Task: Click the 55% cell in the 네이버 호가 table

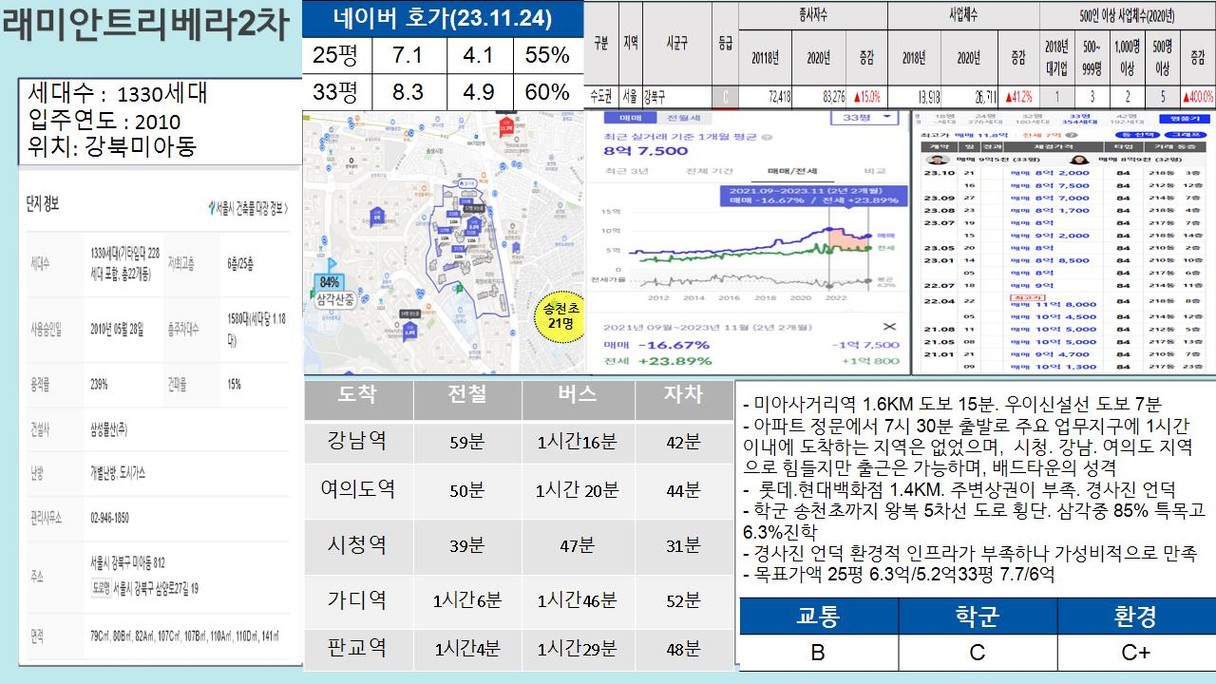Action: click(546, 55)
